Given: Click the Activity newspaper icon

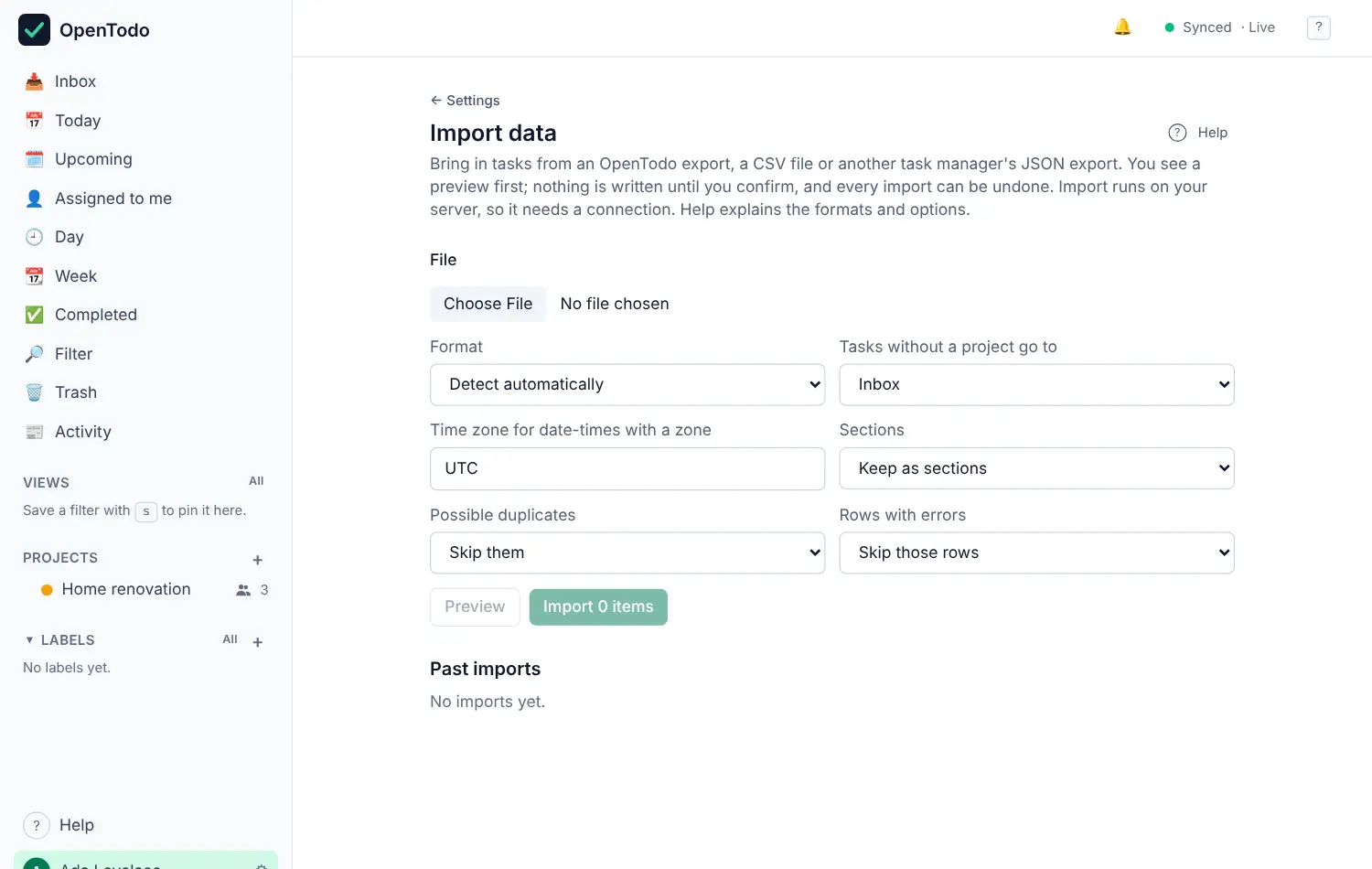Looking at the screenshot, I should click(34, 432).
